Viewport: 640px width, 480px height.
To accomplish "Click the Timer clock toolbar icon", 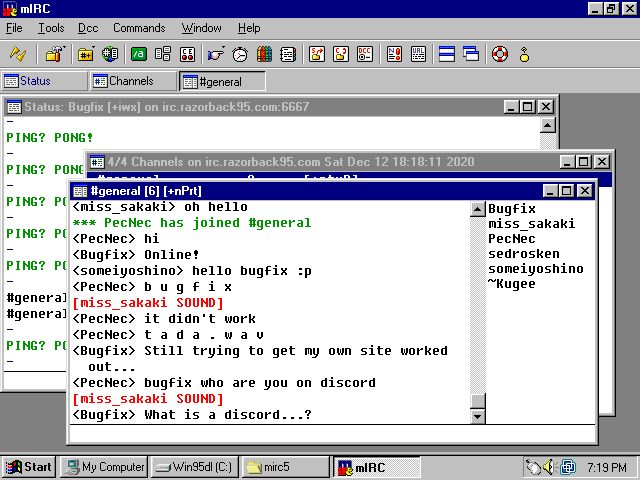I will 241,54.
